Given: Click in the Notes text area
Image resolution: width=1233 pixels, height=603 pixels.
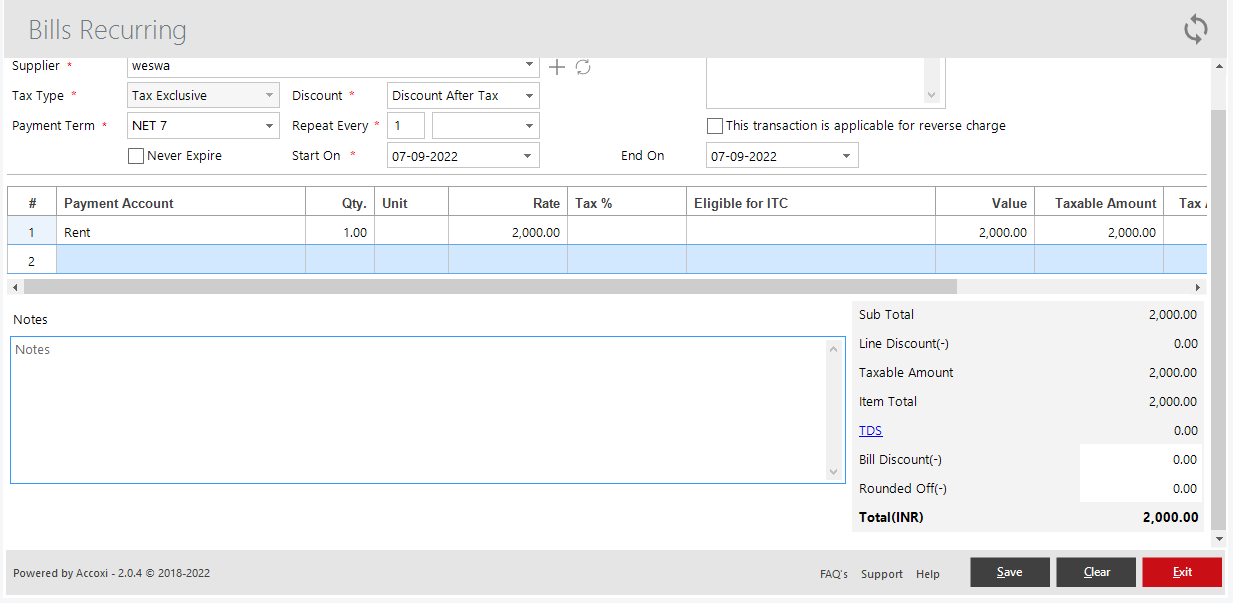Looking at the screenshot, I should pos(420,410).
